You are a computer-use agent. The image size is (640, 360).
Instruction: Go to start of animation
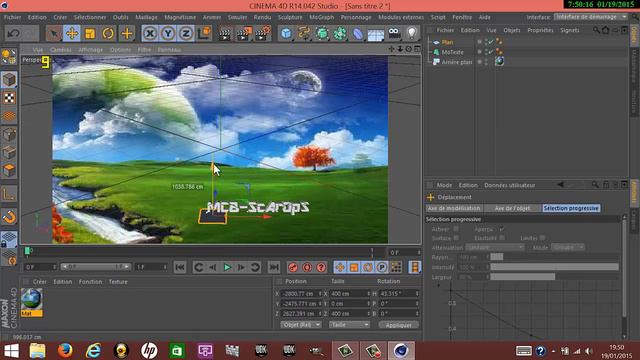(180, 267)
